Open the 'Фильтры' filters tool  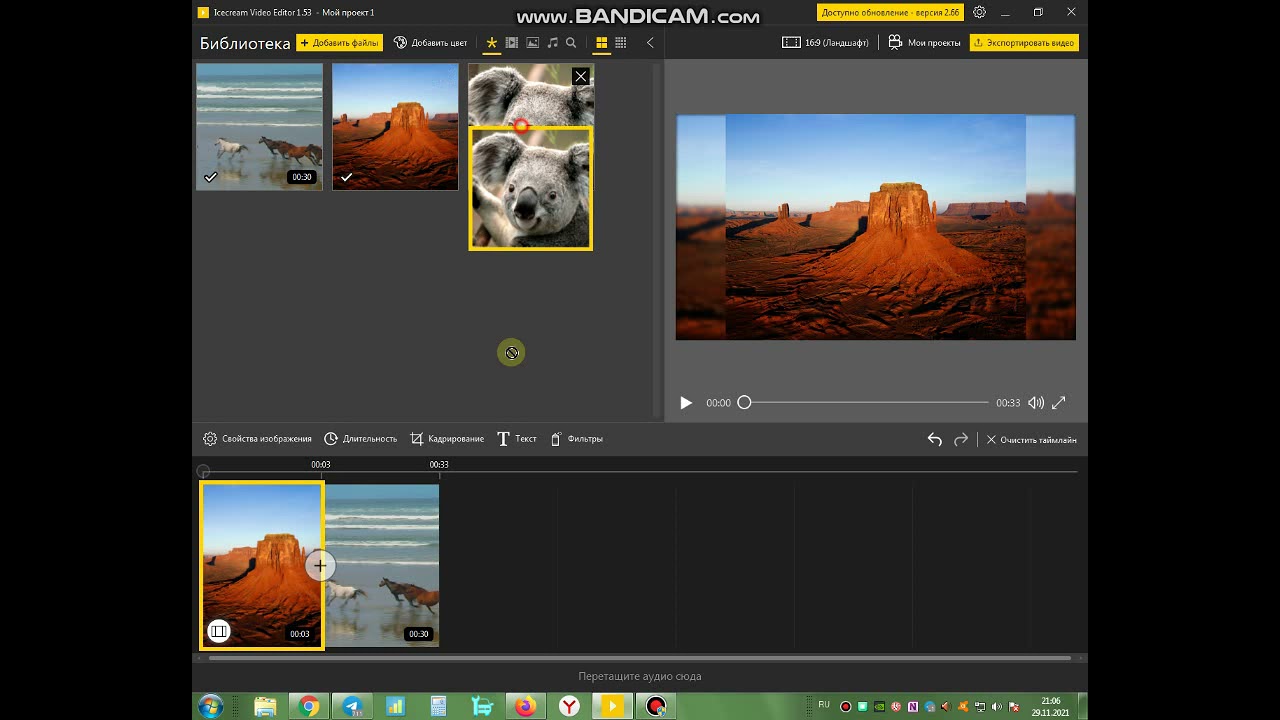(x=577, y=439)
